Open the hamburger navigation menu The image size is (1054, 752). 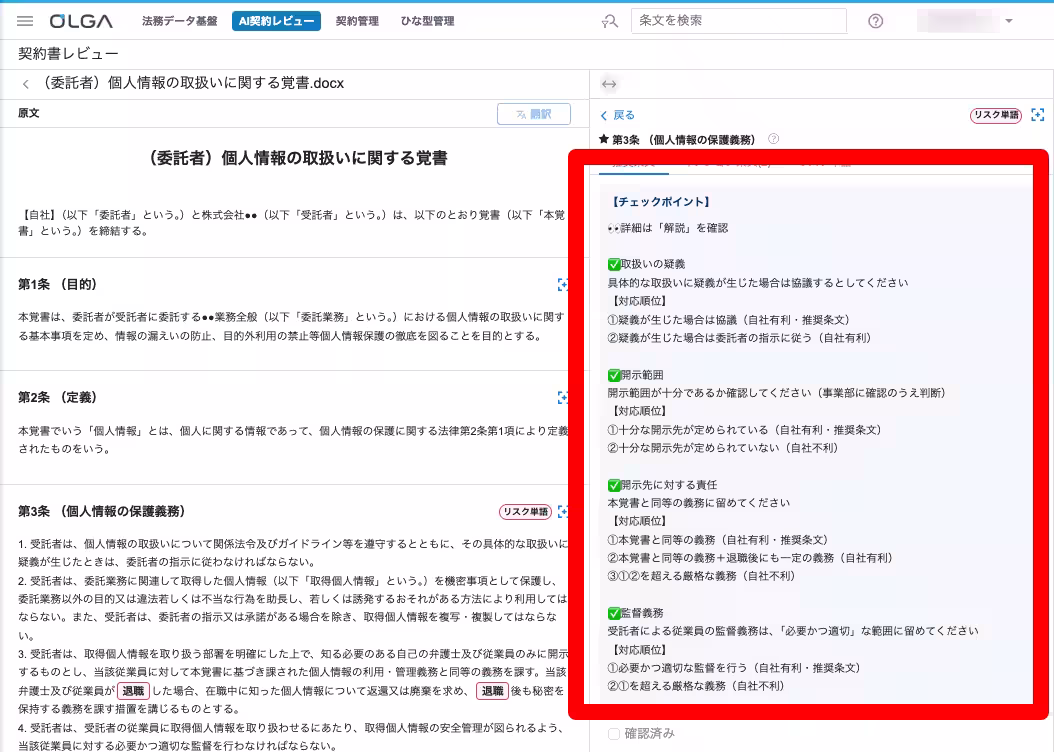tap(26, 20)
